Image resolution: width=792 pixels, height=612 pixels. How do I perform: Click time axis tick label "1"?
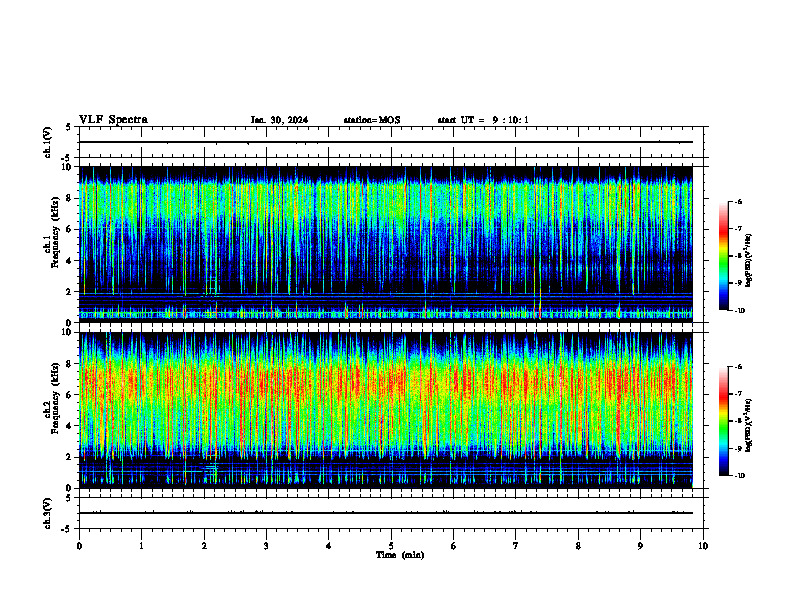coord(141,546)
